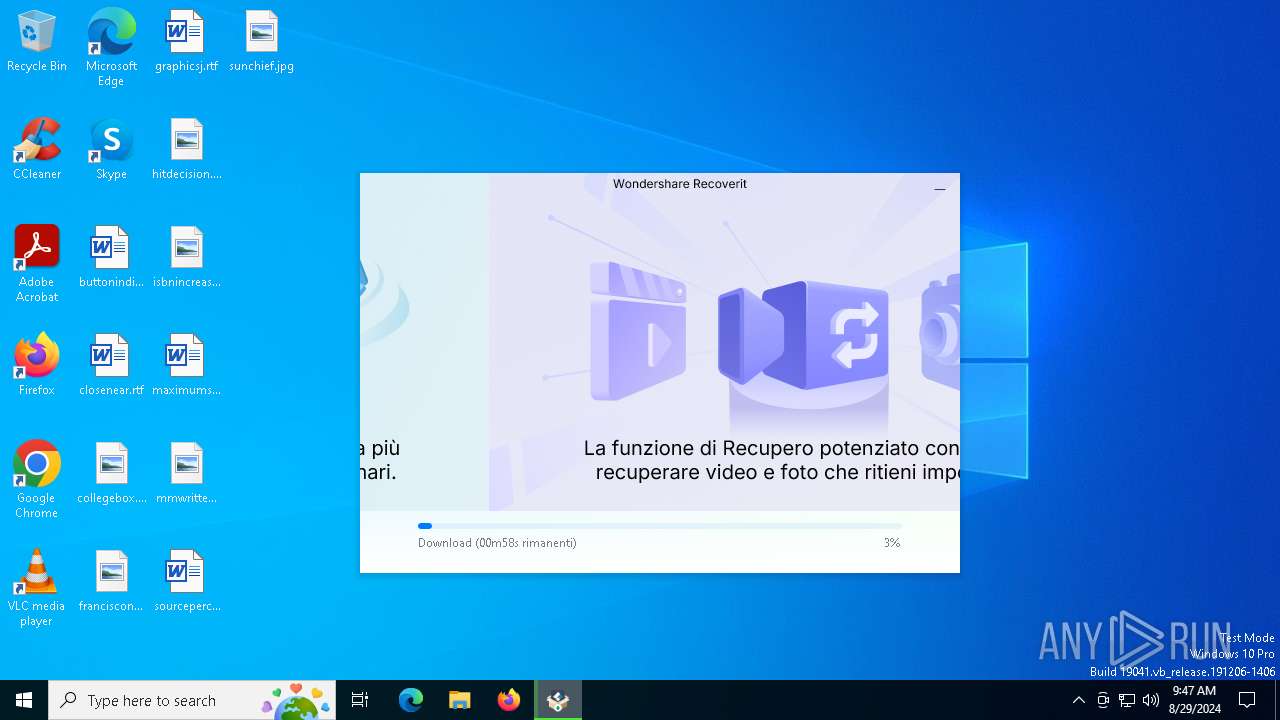Viewport: 1280px width, 720px height.
Task: Open the CCleaner desktop shortcut
Action: click(37, 150)
